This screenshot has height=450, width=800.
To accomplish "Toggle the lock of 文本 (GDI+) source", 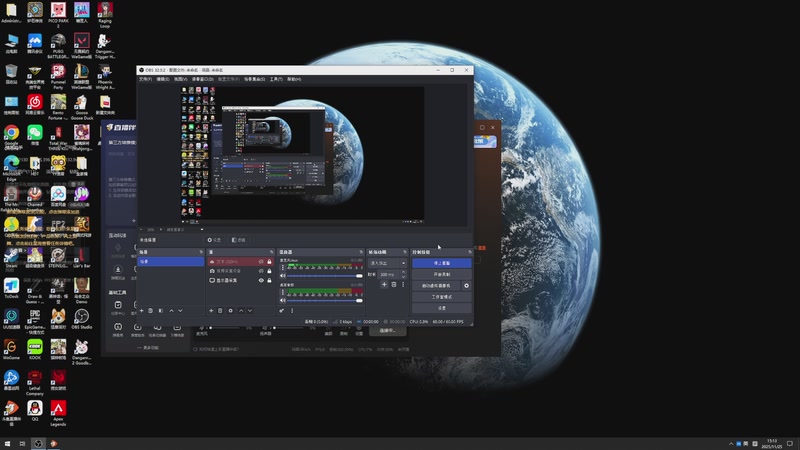I will tap(269, 262).
